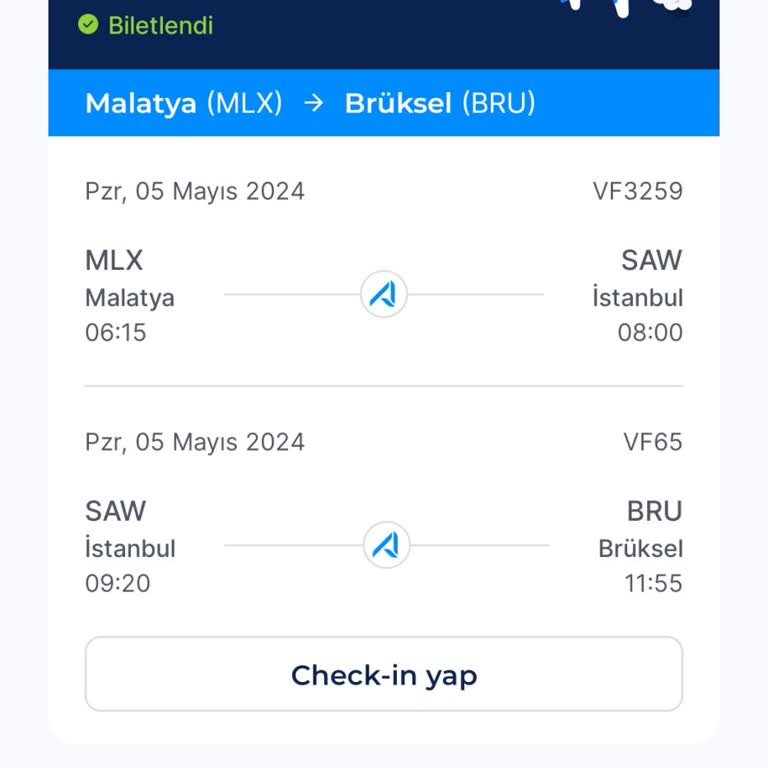The image size is (768, 768).
Task: Click the SAW arrival code of the first flight
Action: pos(651,261)
